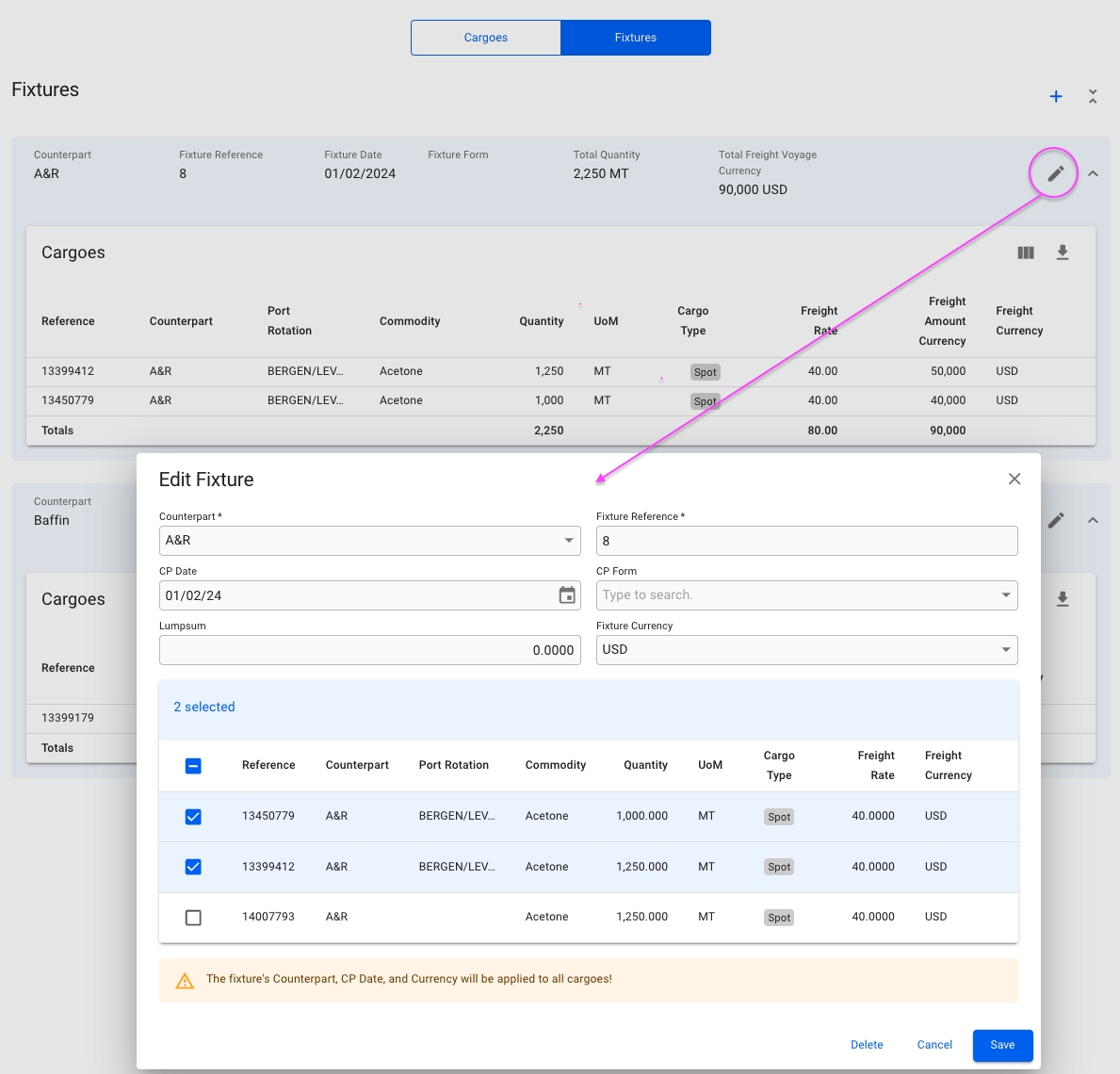
Task: Open the CP Date calendar picker
Action: click(x=567, y=595)
